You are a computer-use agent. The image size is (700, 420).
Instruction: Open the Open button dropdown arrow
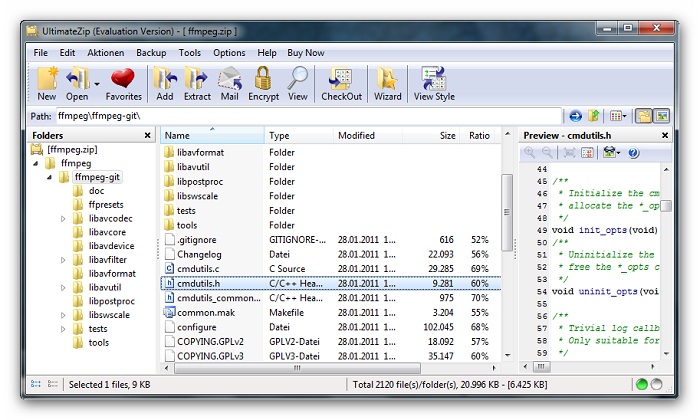pos(96,84)
